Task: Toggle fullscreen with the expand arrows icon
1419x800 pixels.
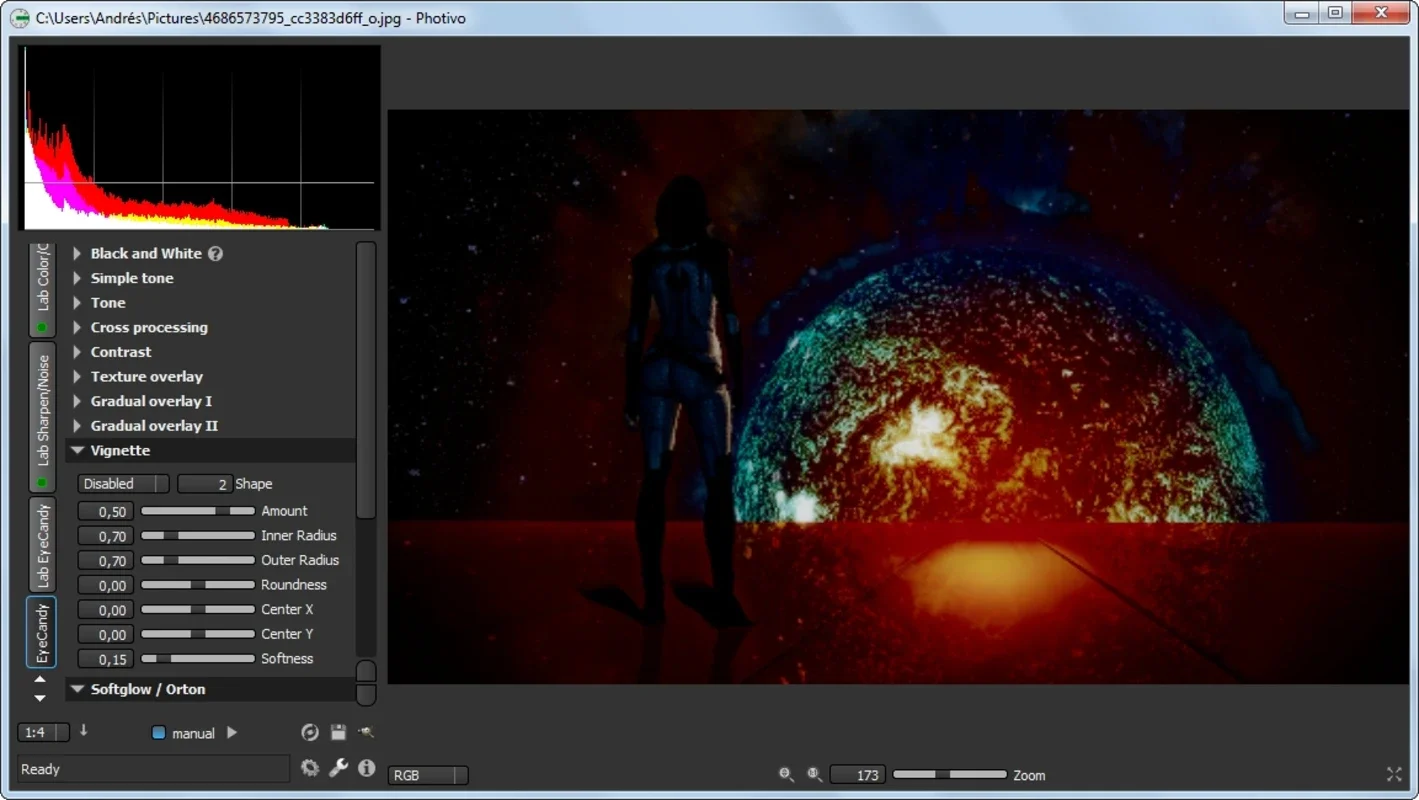Action: [x=1395, y=774]
